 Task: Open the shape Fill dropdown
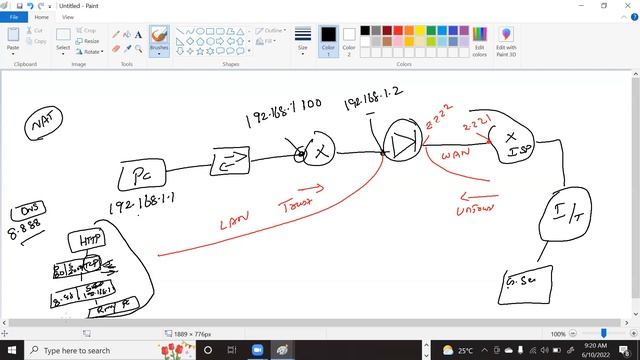(266, 41)
